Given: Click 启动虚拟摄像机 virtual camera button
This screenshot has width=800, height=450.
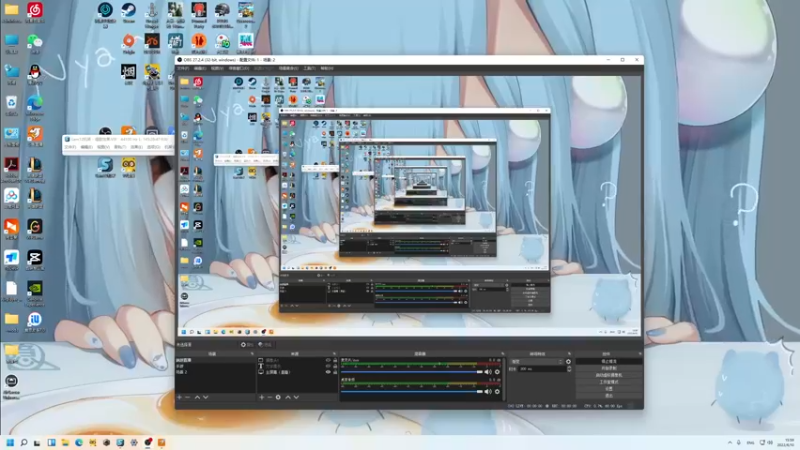Looking at the screenshot, I should click(x=609, y=375).
